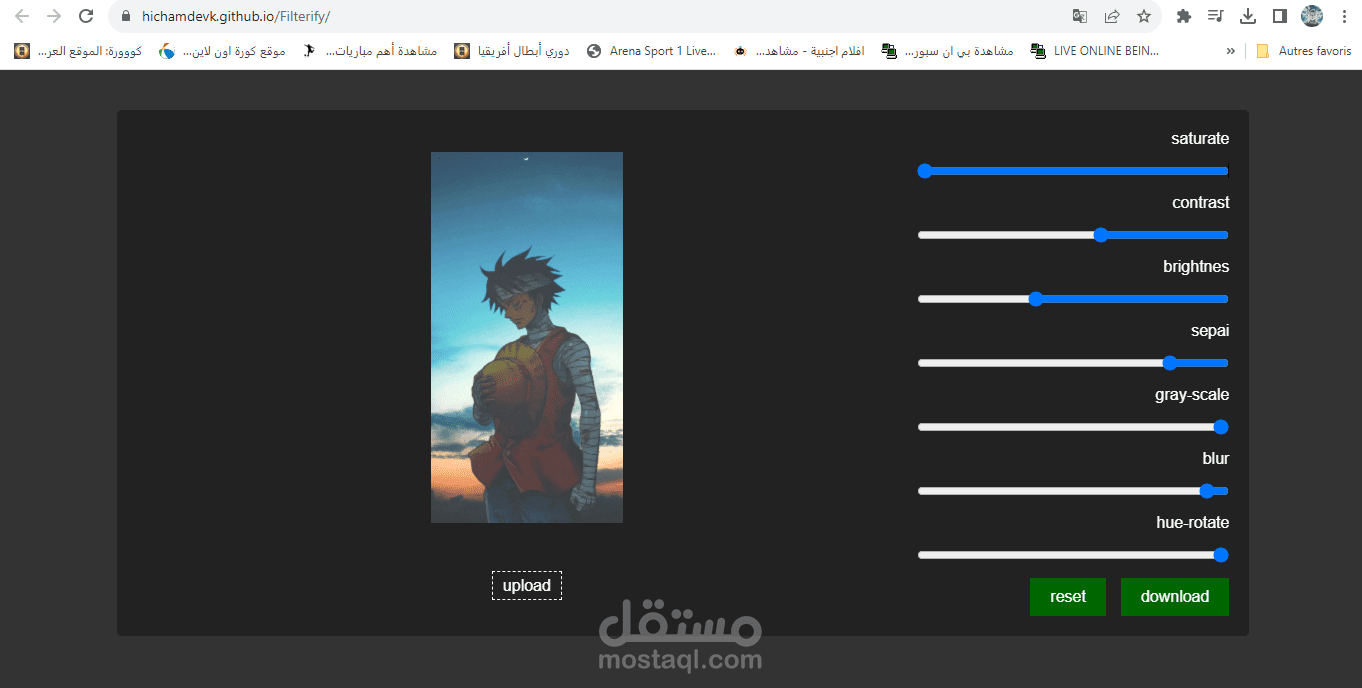Go back using the browser back arrow
Screen dimensions: 1362x688
tap(22, 16)
